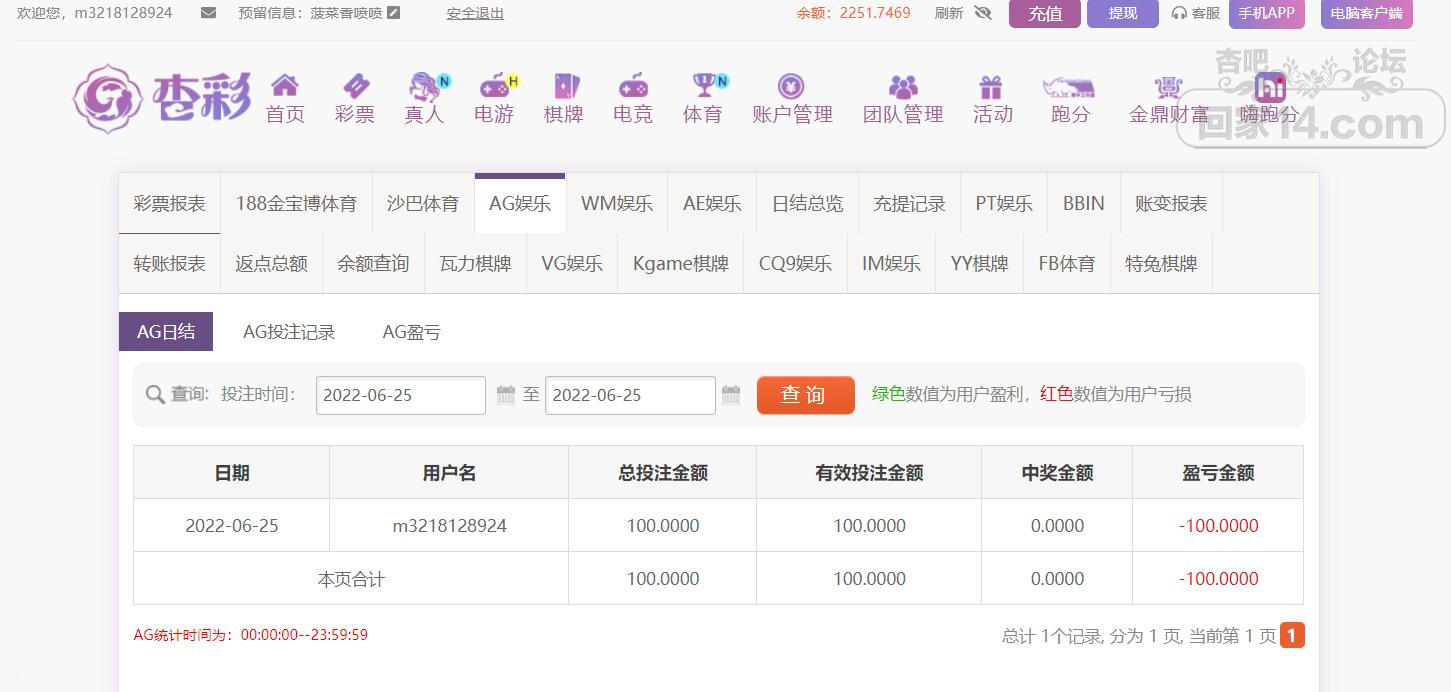Click the 充值 recharge button
This screenshot has height=692, width=1451.
tap(1045, 14)
